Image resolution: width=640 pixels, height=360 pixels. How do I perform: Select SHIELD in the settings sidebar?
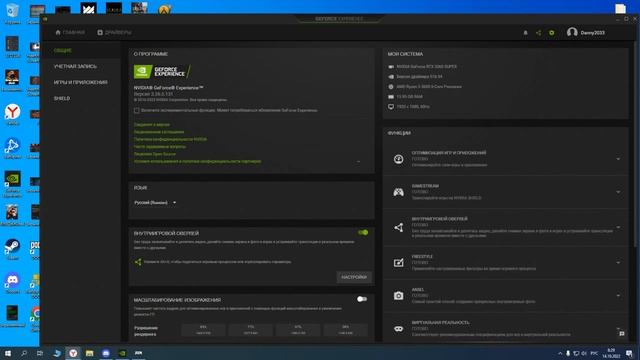(62, 98)
